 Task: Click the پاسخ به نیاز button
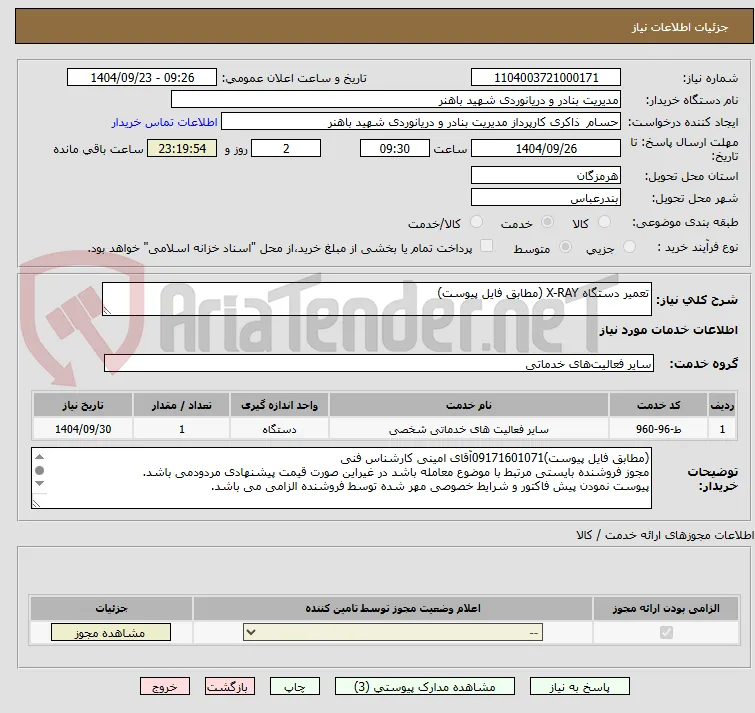pyautogui.click(x=579, y=687)
